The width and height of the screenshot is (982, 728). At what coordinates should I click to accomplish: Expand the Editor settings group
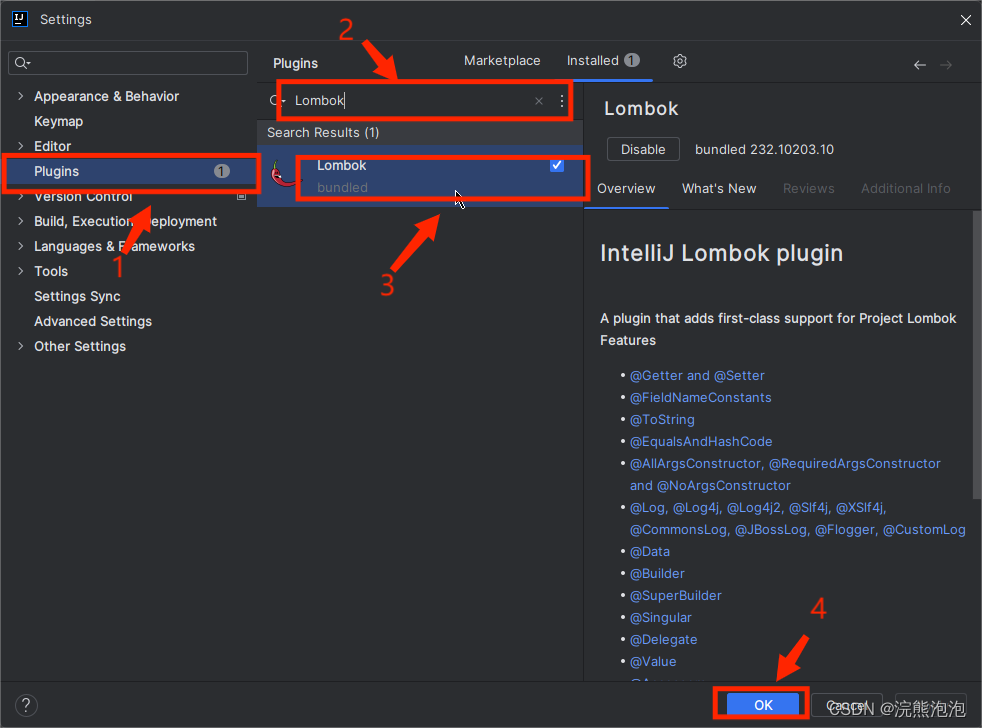pyautogui.click(x=21, y=146)
